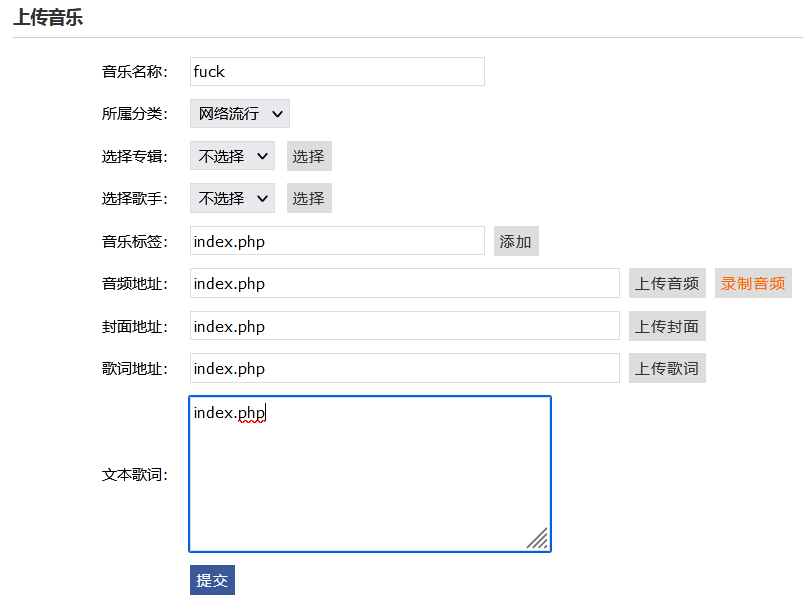The height and width of the screenshot is (604, 803).
Task: Click the 选择 button next to album dropdown
Action: [x=308, y=155]
